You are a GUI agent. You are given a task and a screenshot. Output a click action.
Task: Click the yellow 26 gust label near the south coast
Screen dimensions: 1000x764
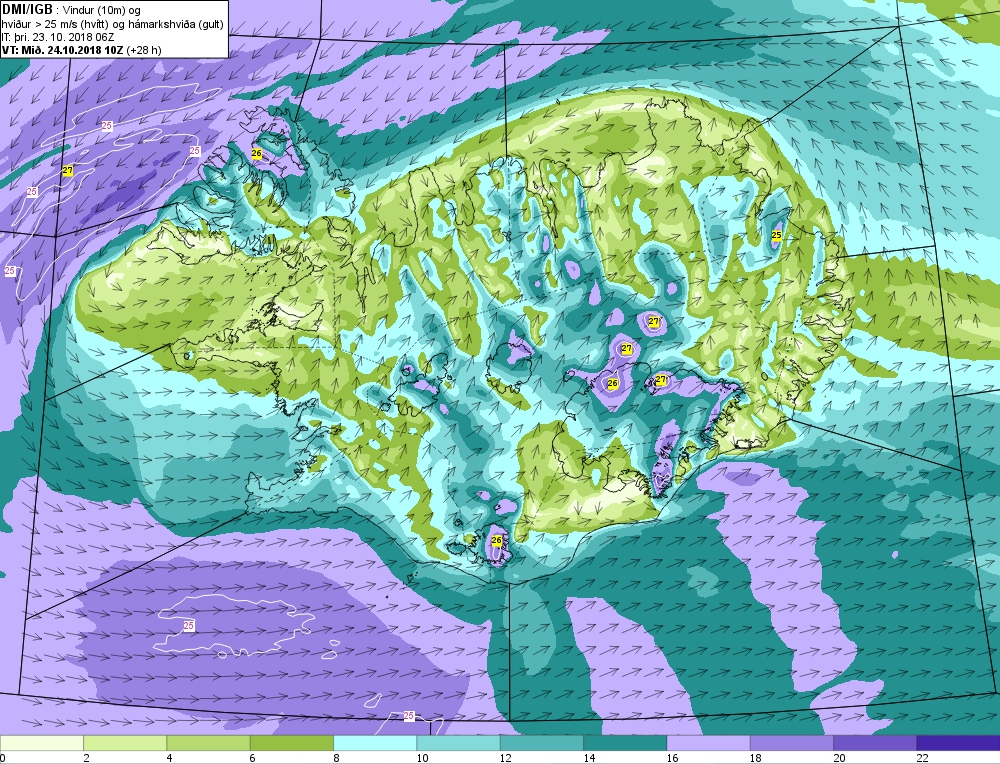pos(497,540)
